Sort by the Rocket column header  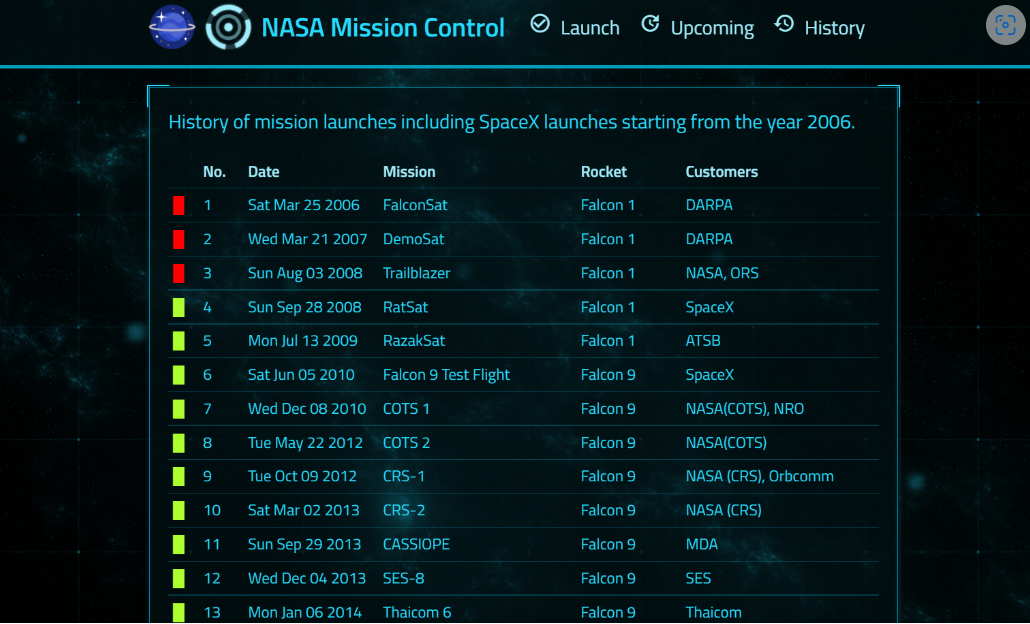click(x=604, y=171)
